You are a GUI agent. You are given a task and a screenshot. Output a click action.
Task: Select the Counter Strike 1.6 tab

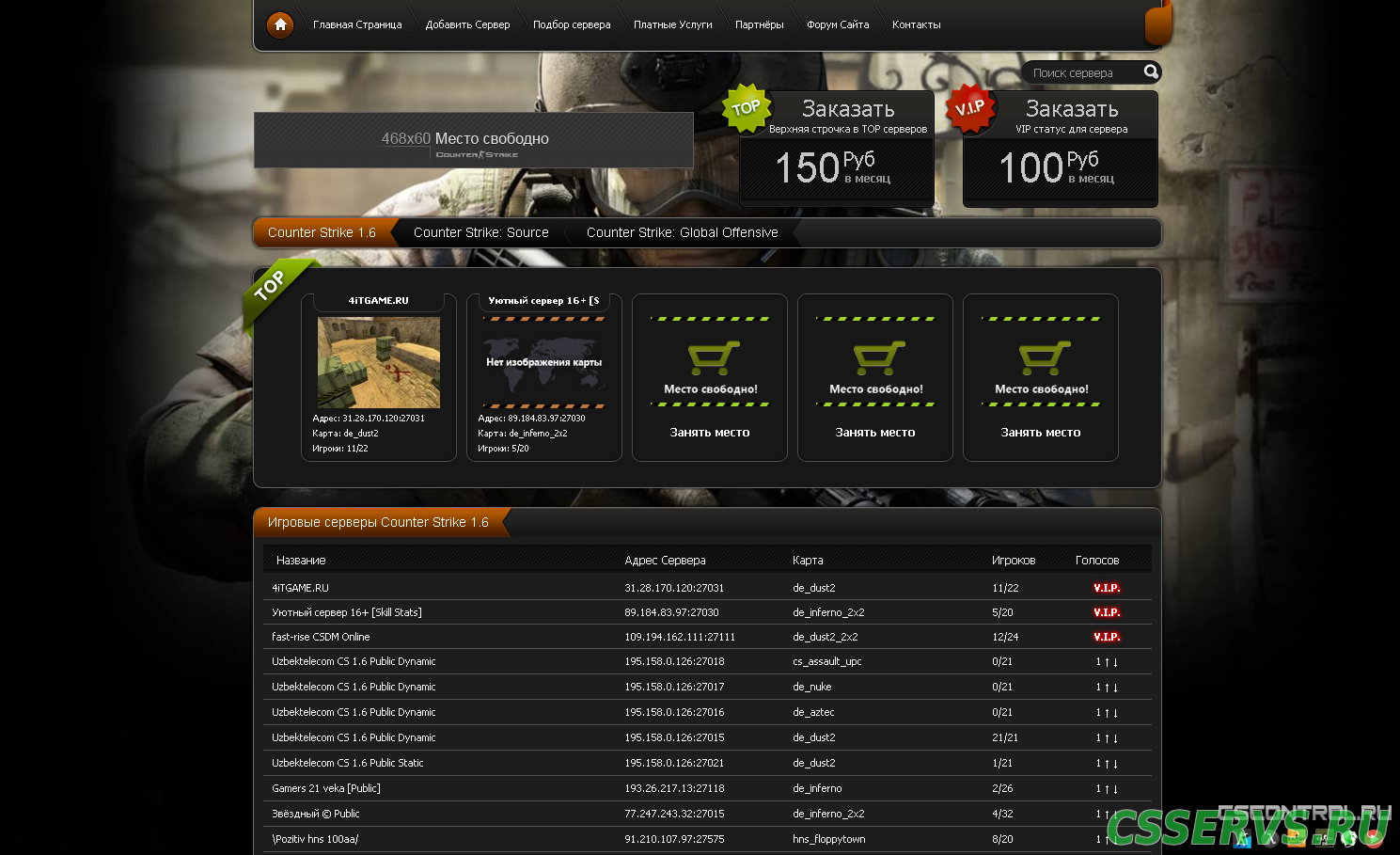[x=322, y=232]
